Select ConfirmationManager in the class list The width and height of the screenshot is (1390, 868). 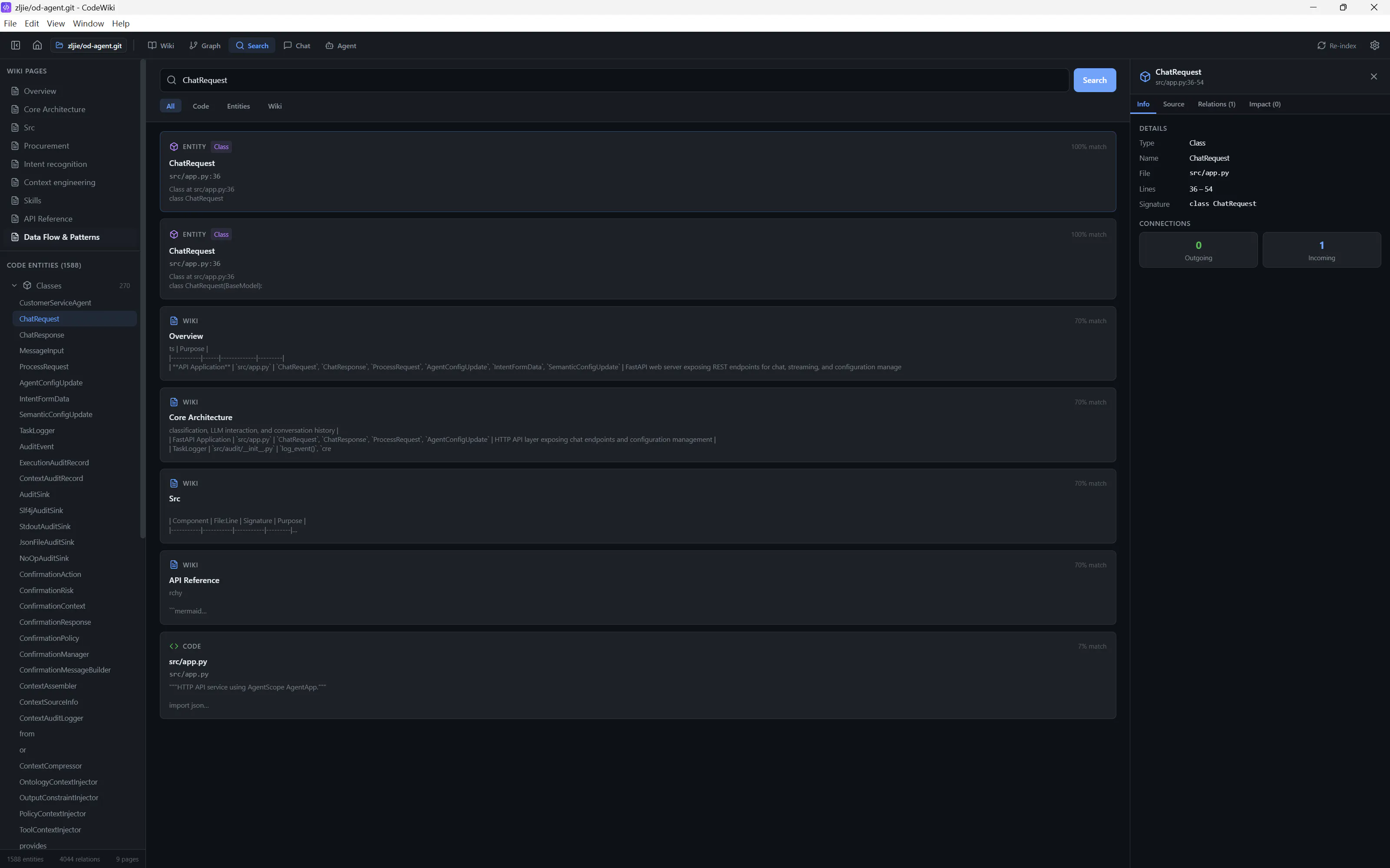point(75,654)
